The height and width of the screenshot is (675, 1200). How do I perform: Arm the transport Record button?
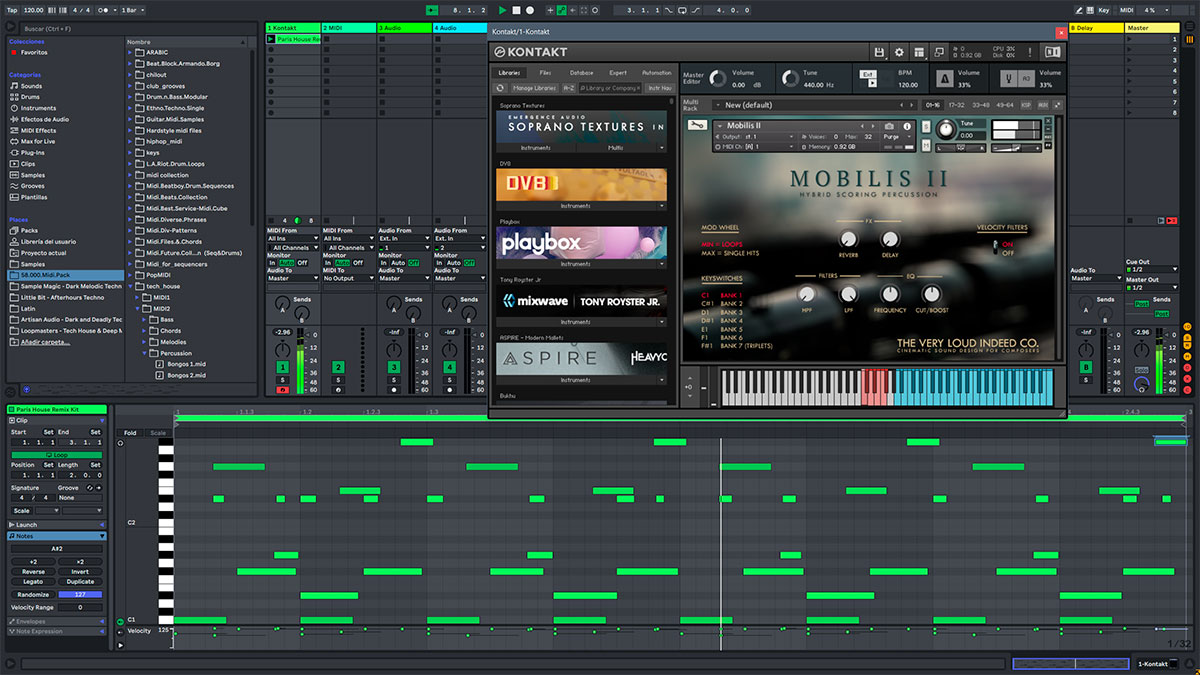click(529, 10)
